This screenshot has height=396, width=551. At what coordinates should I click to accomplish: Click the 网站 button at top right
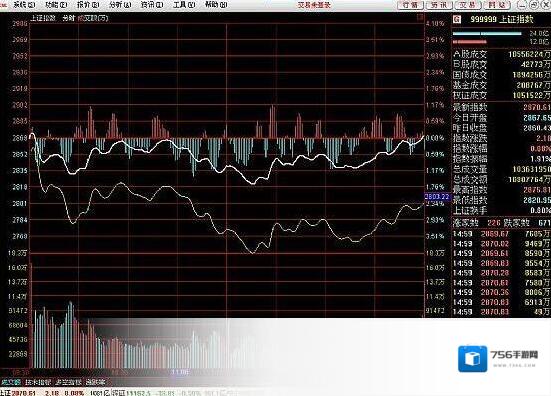pyautogui.click(x=497, y=5)
